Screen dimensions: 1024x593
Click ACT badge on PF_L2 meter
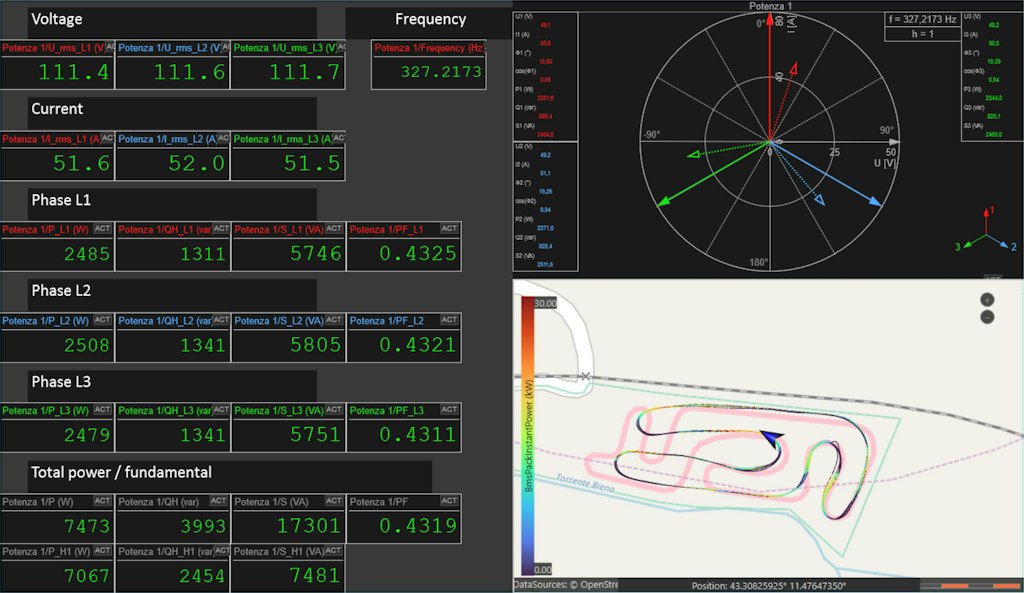point(449,320)
